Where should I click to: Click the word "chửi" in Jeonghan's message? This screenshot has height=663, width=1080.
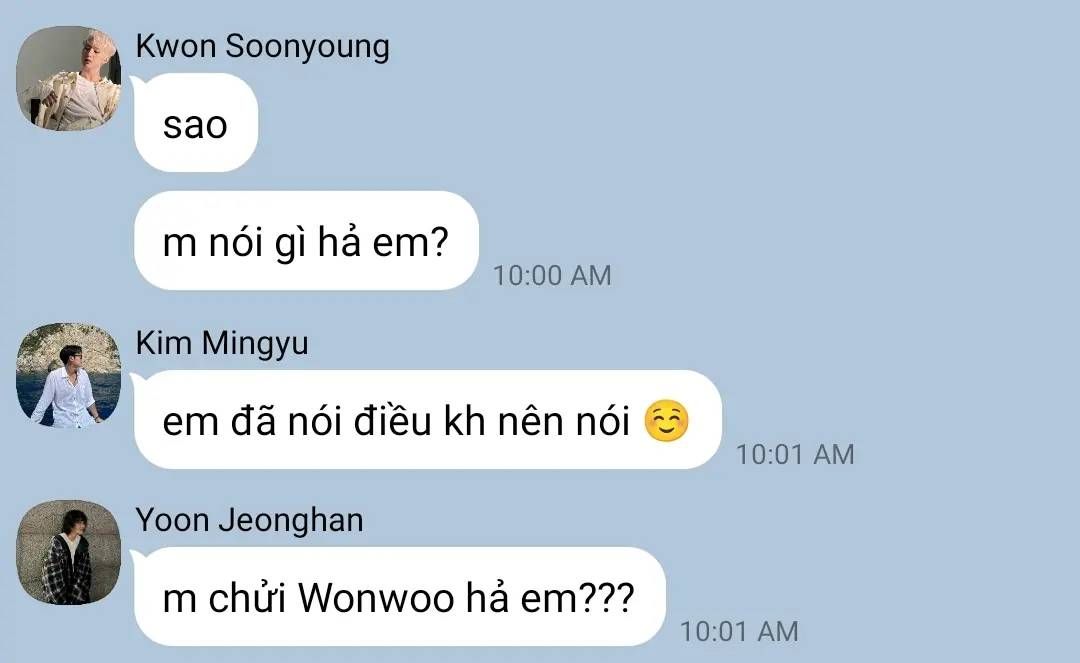click(x=247, y=596)
